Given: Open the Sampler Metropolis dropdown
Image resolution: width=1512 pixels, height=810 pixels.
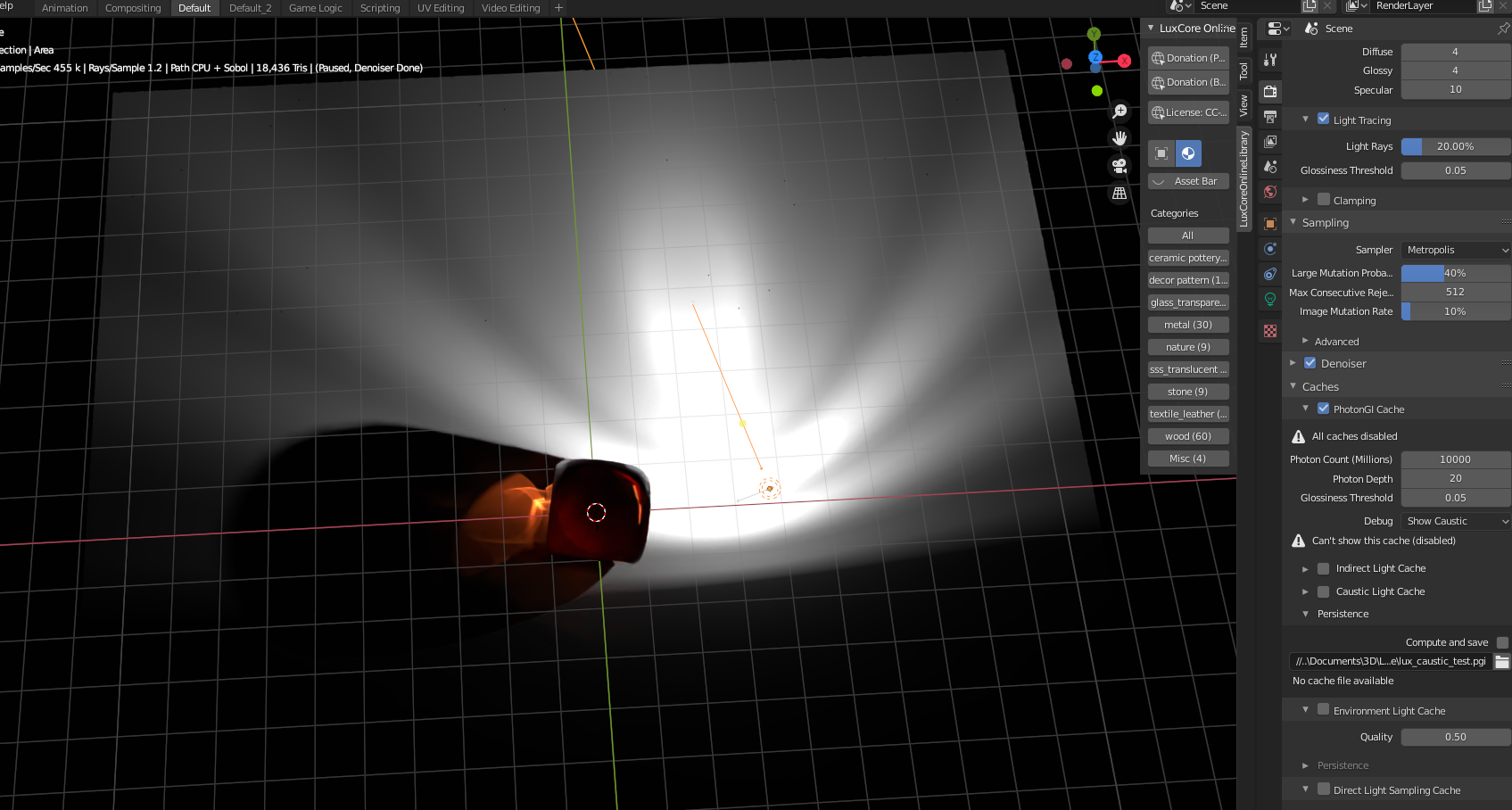Looking at the screenshot, I should (x=1456, y=250).
